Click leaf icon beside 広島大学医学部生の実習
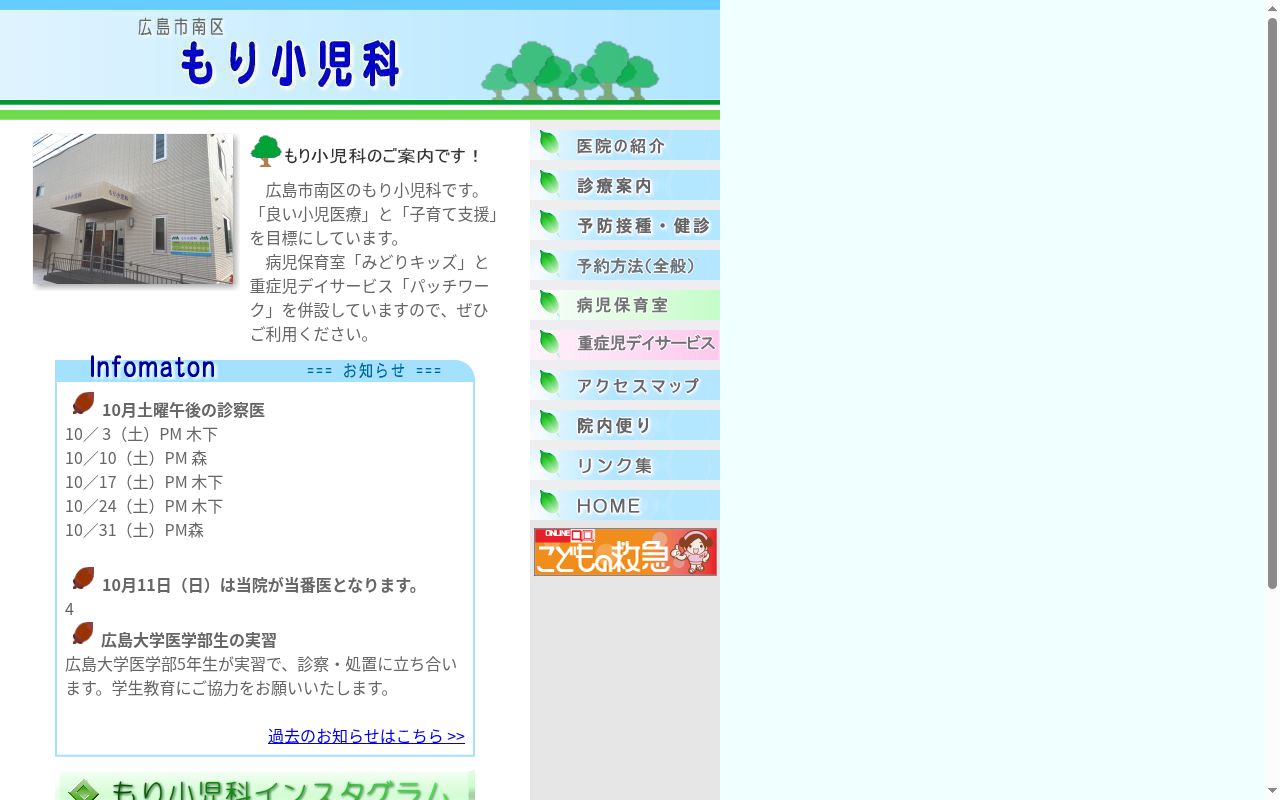Screen dimensions: 1280x800 tap(83, 634)
